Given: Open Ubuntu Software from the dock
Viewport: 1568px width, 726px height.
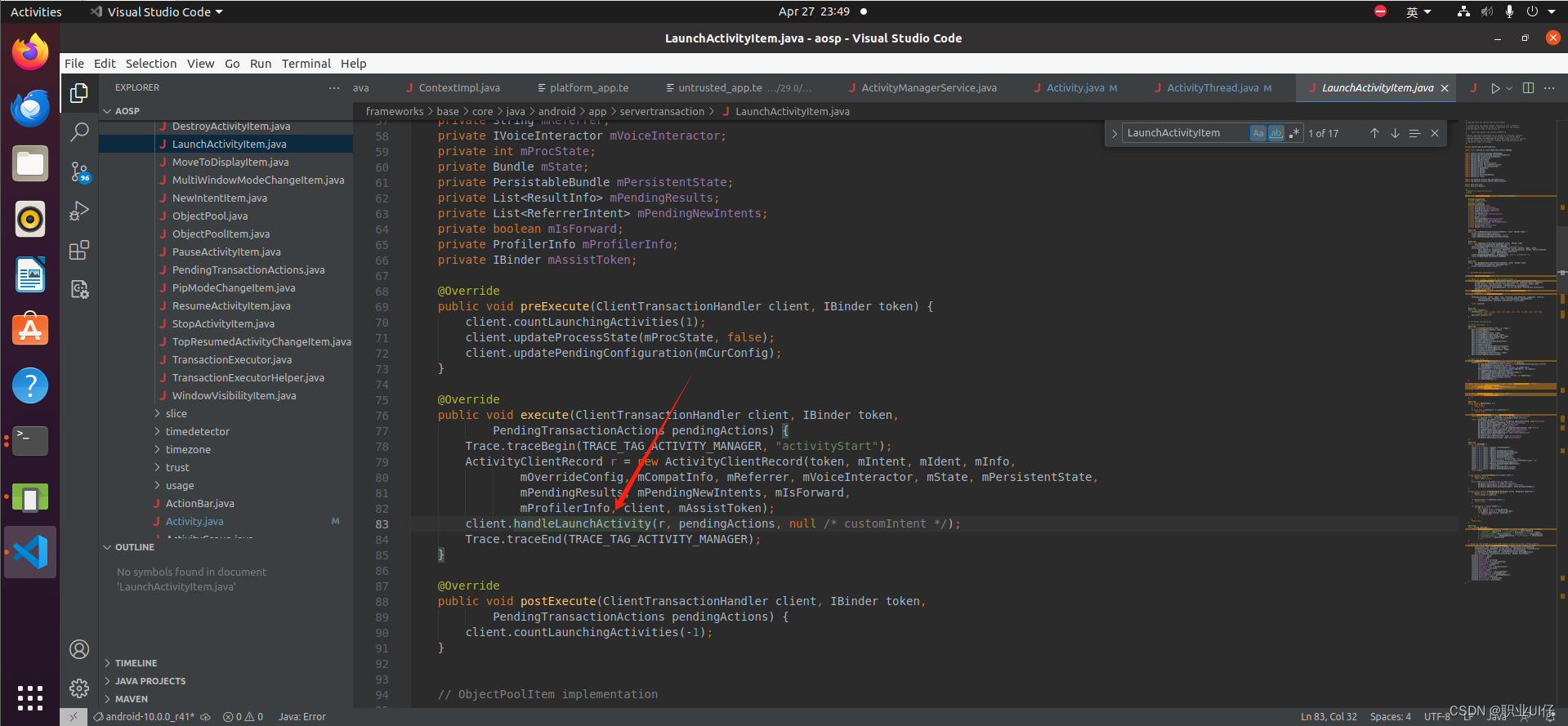Looking at the screenshot, I should 30,330.
